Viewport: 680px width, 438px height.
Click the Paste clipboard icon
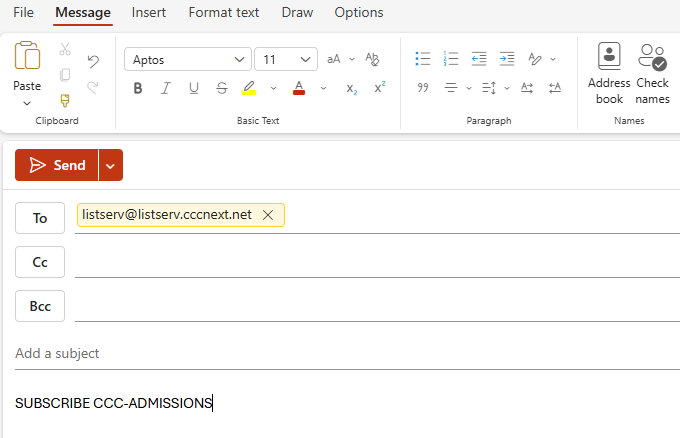click(27, 56)
